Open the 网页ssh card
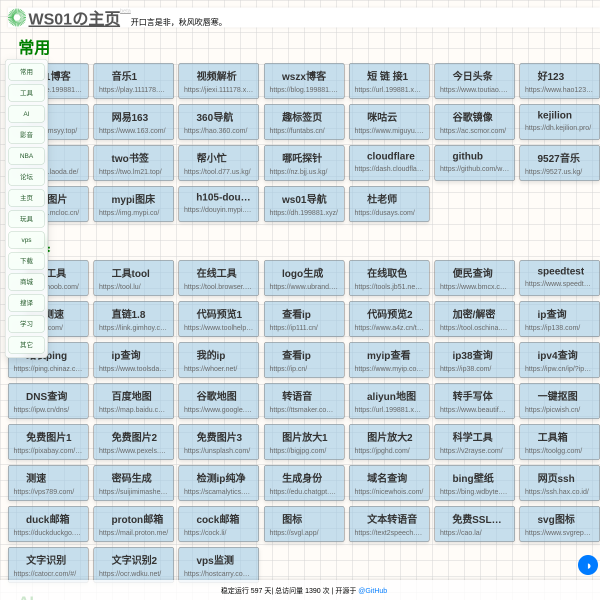The width and height of the screenshot is (600, 600). pyautogui.click(x=559, y=483)
